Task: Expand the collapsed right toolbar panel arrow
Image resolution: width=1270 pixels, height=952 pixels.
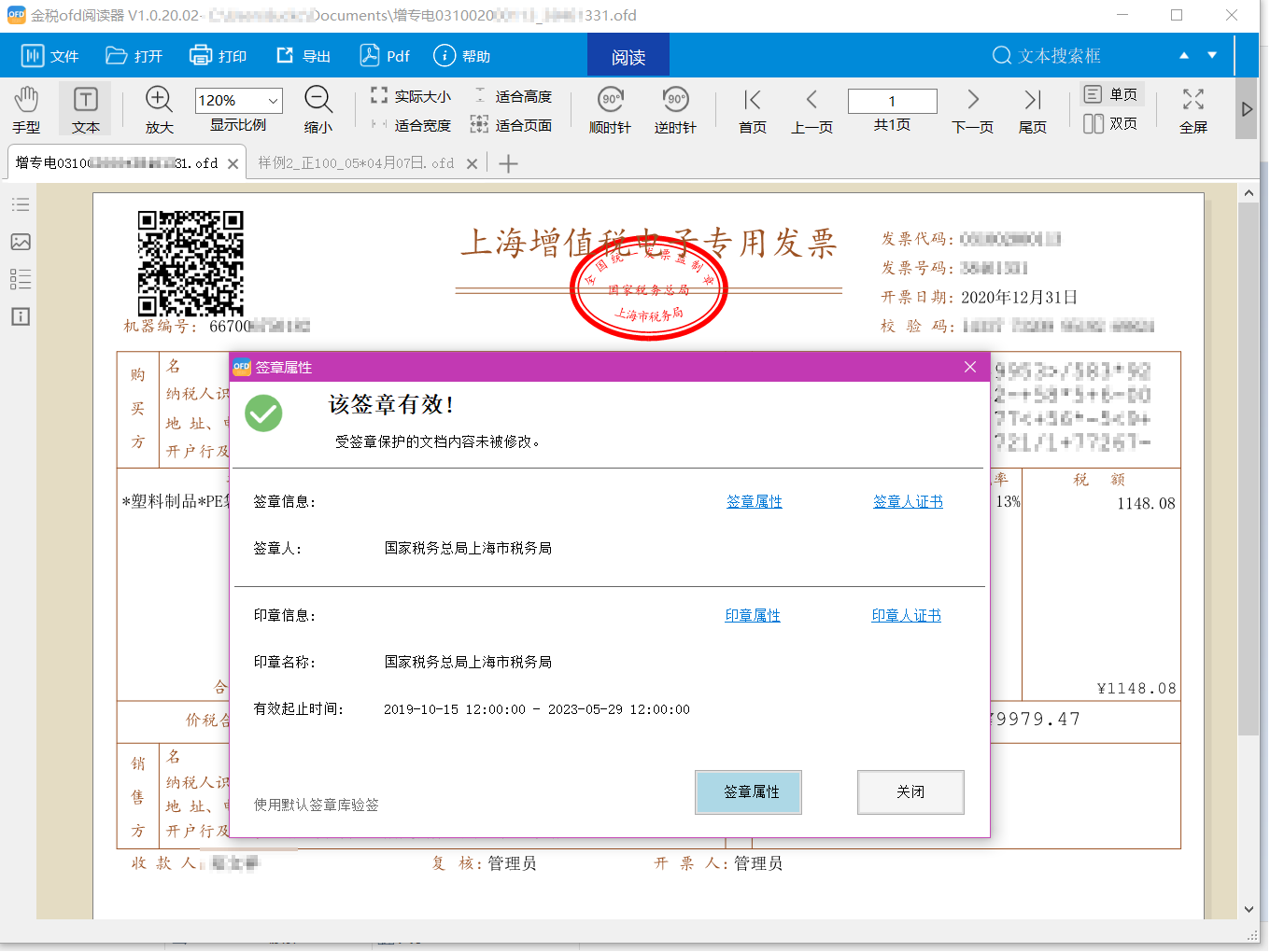Action: click(x=1247, y=108)
